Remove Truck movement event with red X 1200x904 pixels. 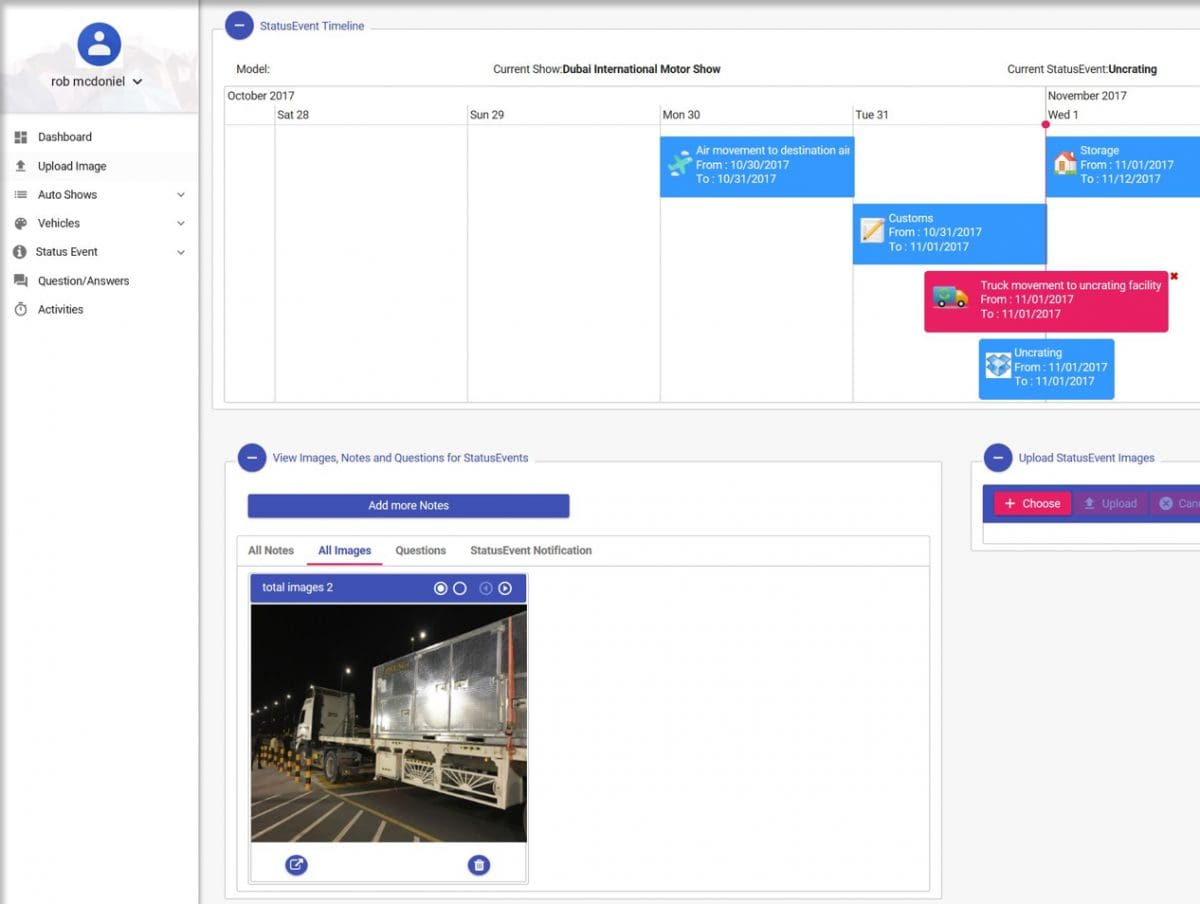coord(1174,276)
